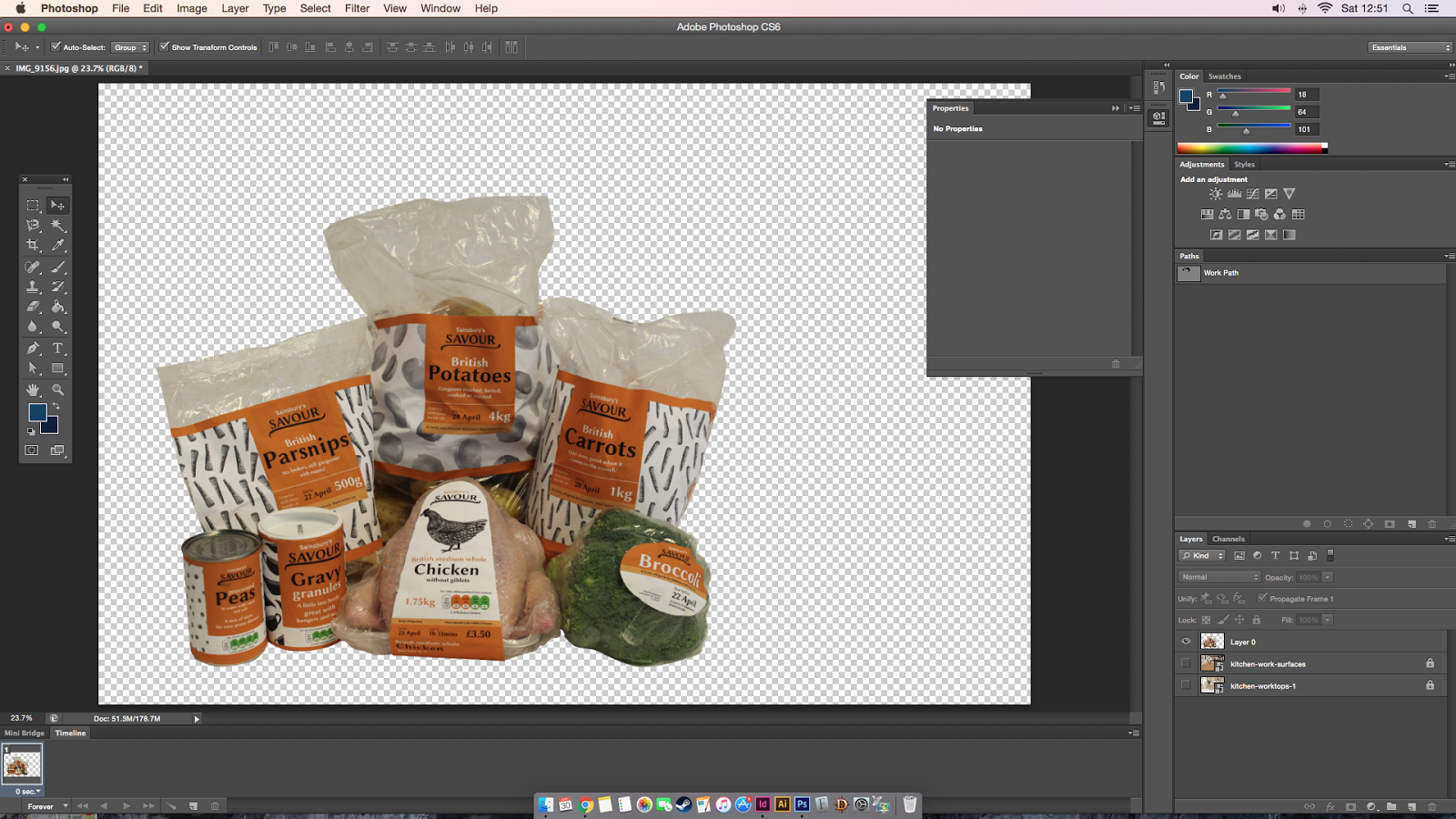1456x819 pixels.
Task: Hide Layer 0 visibility eye
Action: pos(1186,642)
